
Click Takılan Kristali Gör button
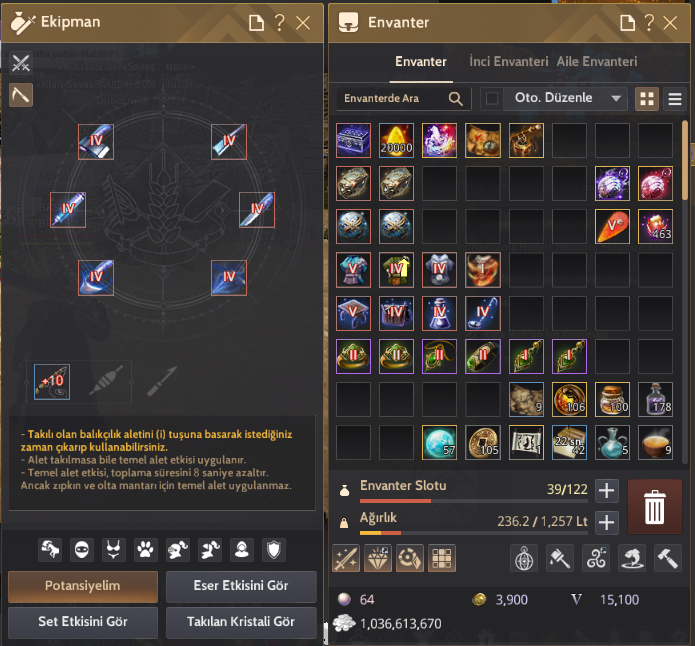tap(241, 622)
